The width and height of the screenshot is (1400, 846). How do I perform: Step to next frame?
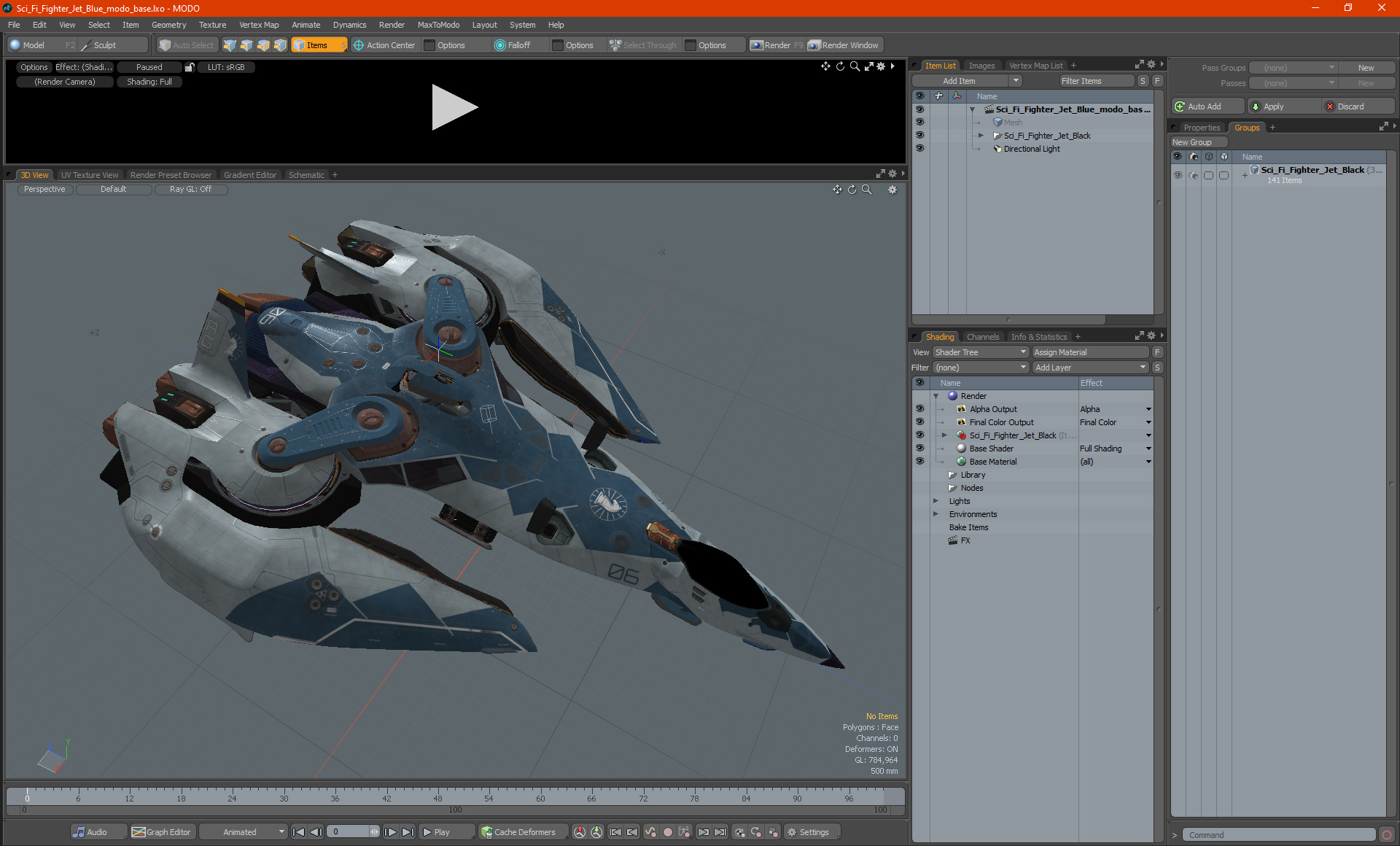click(391, 832)
